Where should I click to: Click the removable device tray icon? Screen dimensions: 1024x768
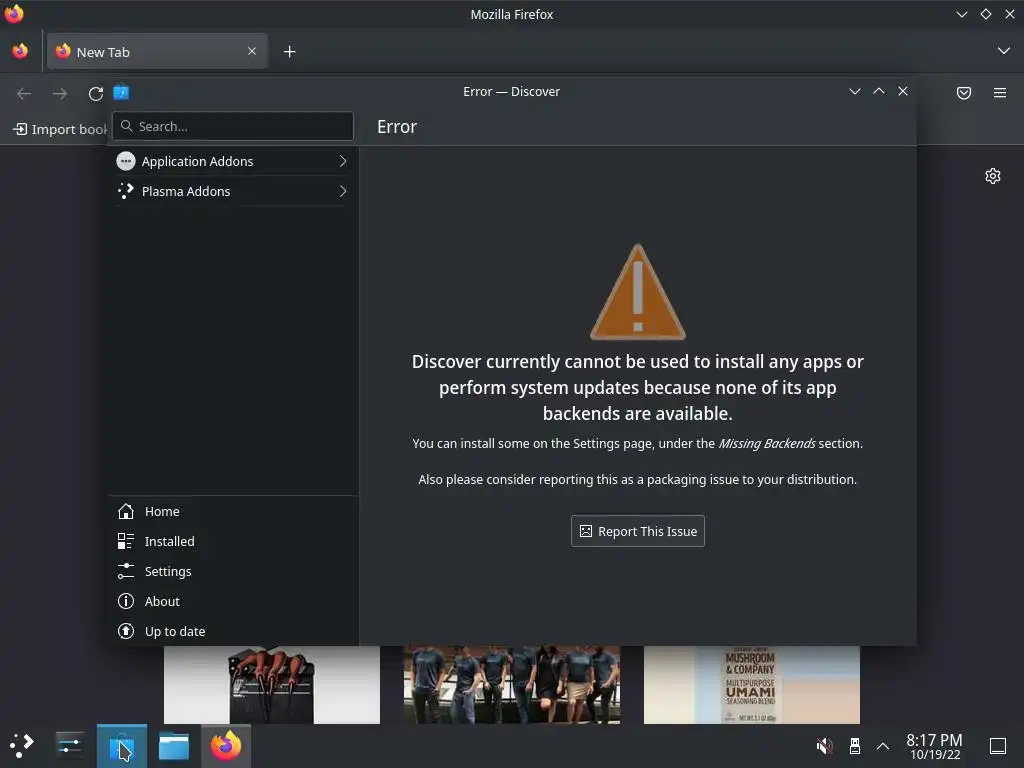pyautogui.click(x=854, y=746)
